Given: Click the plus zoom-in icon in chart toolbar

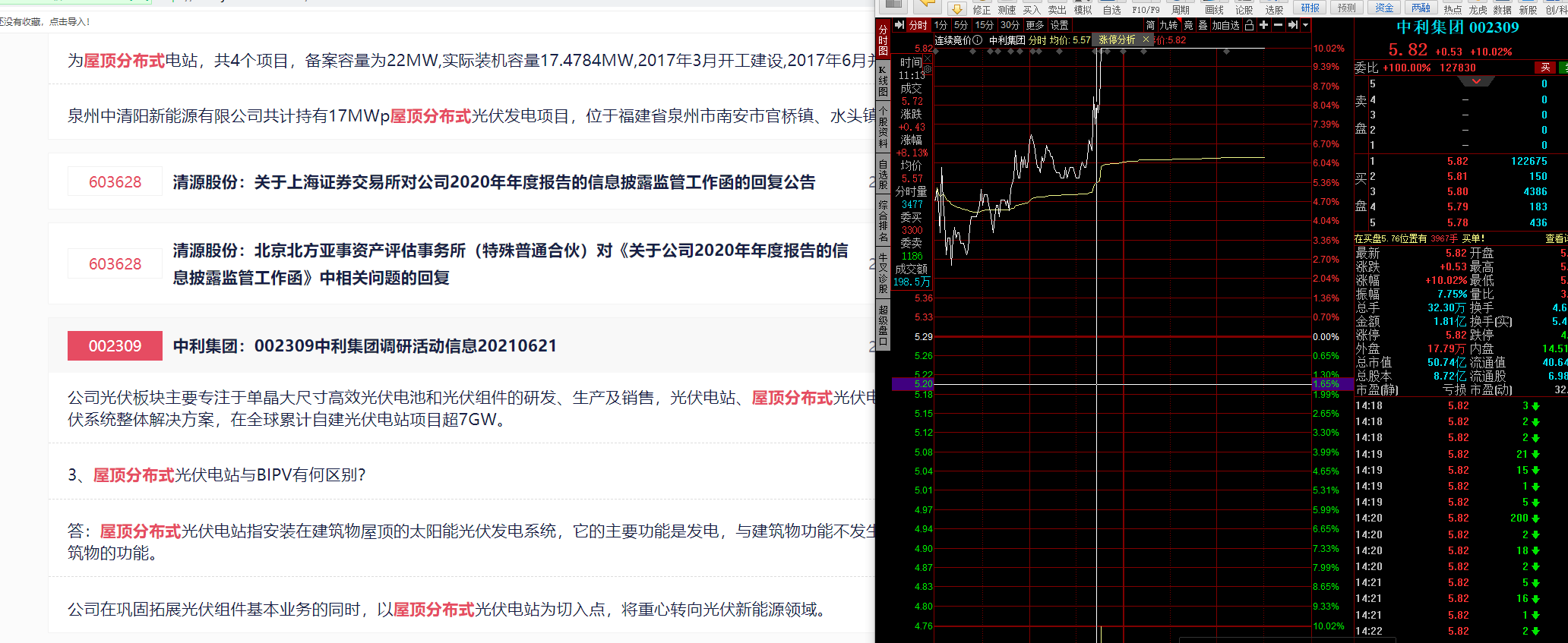Looking at the screenshot, I should click(x=1264, y=25).
